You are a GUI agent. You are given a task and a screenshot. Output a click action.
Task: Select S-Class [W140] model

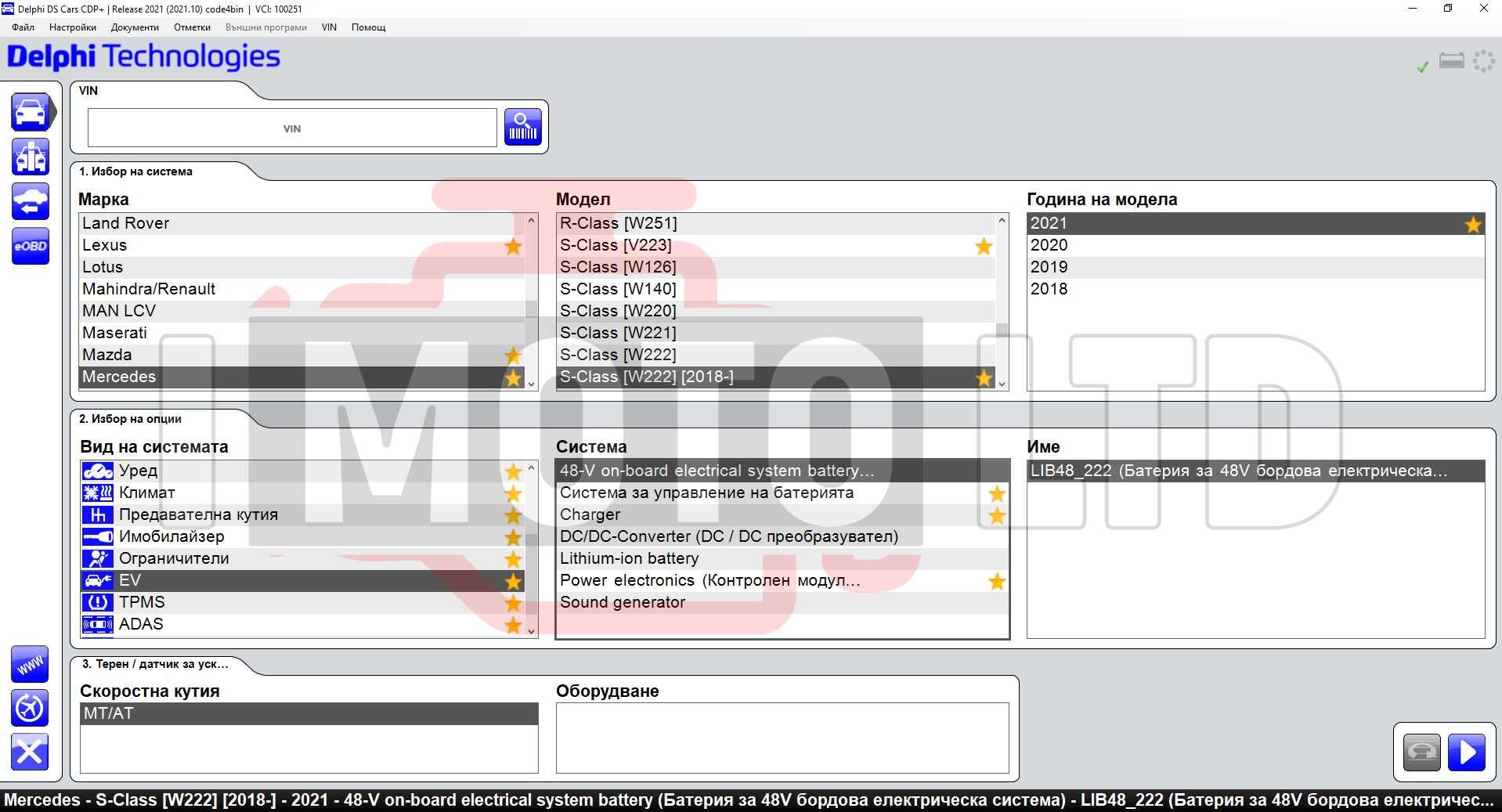tap(776, 289)
